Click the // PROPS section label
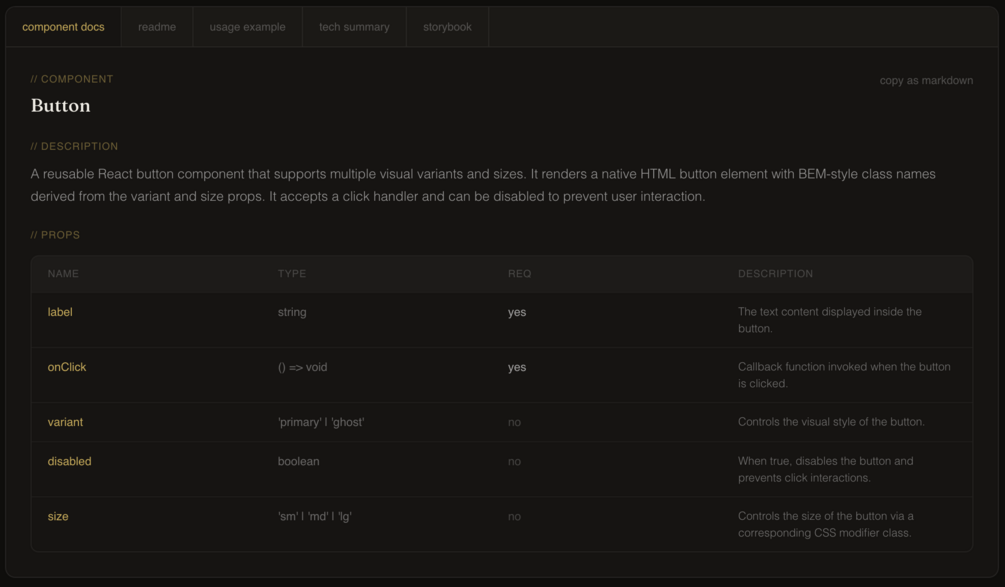This screenshot has height=587, width=1005. tap(55, 235)
